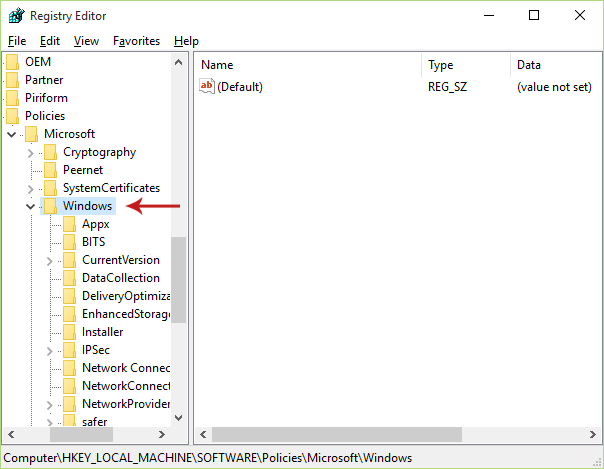Collapse the Windows key
This screenshot has height=469, width=604.
[31, 206]
